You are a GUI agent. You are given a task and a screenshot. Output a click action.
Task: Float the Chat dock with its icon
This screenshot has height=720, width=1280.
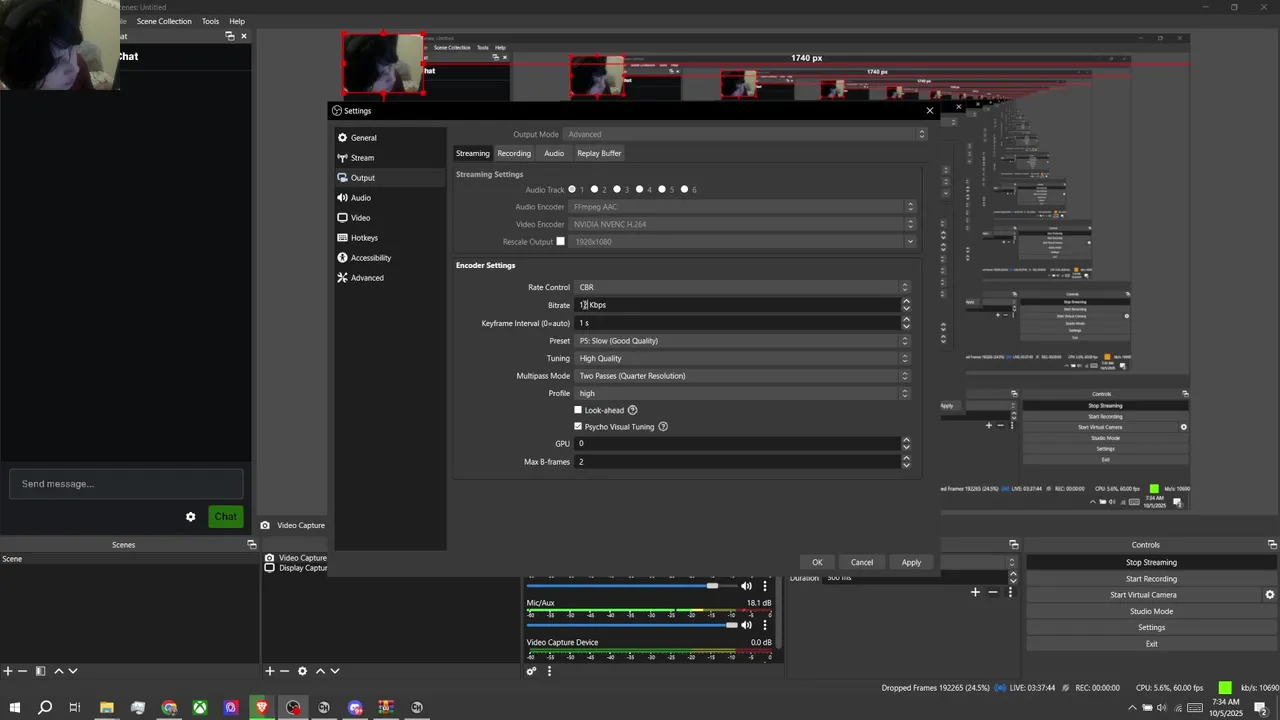(229, 36)
